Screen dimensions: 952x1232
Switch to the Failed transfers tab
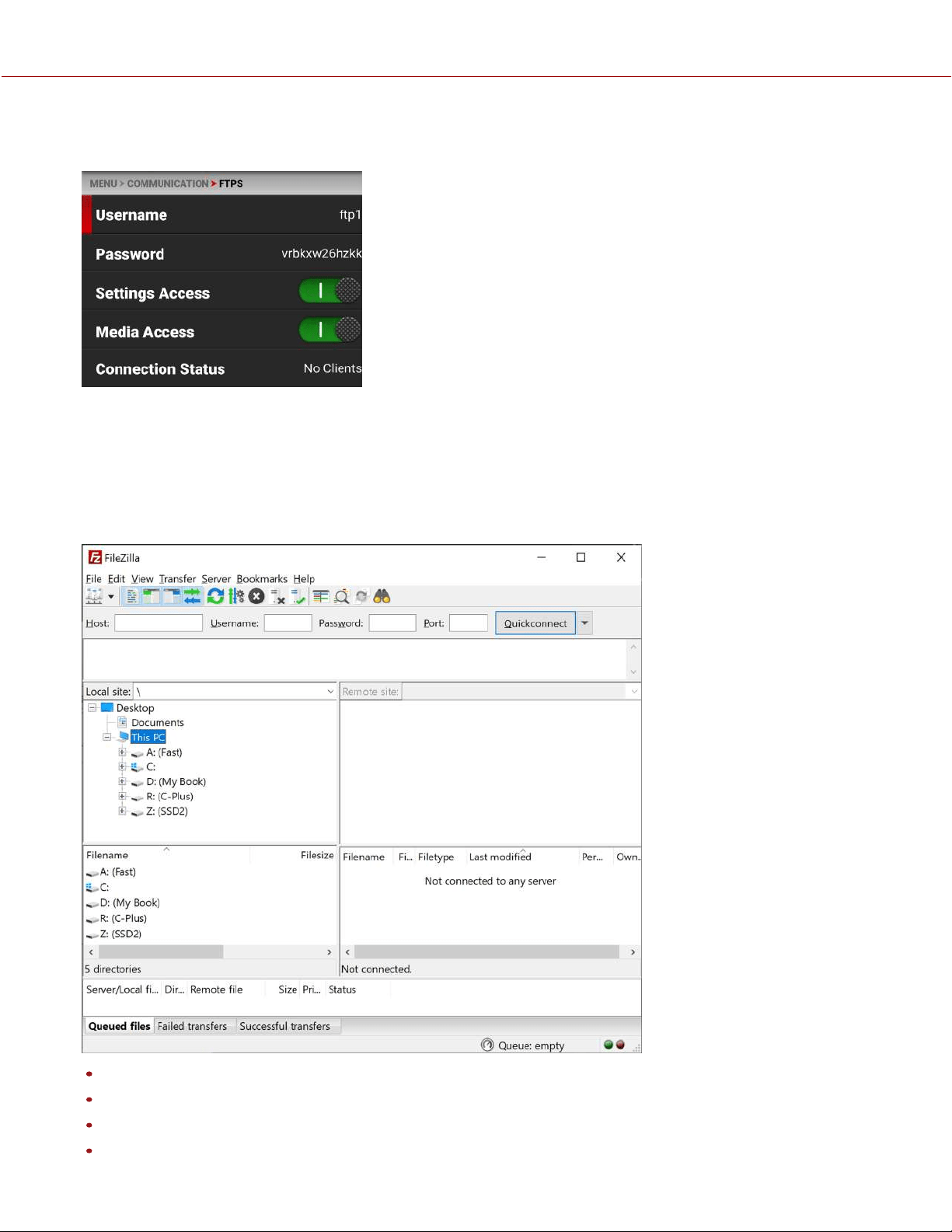click(192, 1026)
